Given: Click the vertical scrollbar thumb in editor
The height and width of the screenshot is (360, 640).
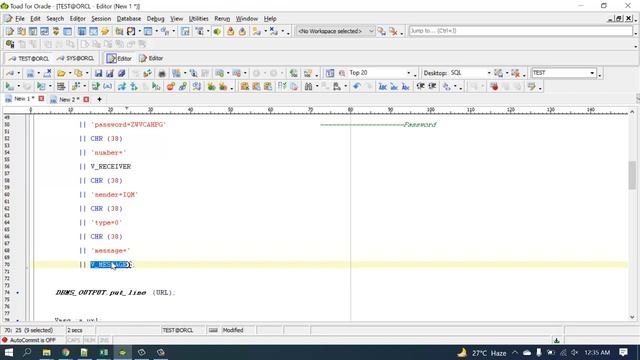Looking at the screenshot, I should 632,176.
